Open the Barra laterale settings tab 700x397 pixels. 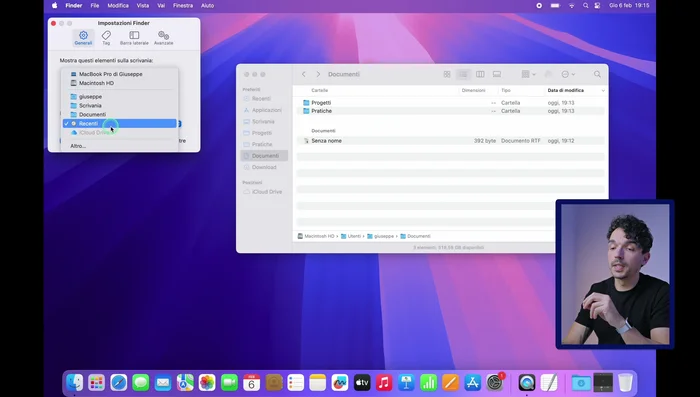[134, 38]
